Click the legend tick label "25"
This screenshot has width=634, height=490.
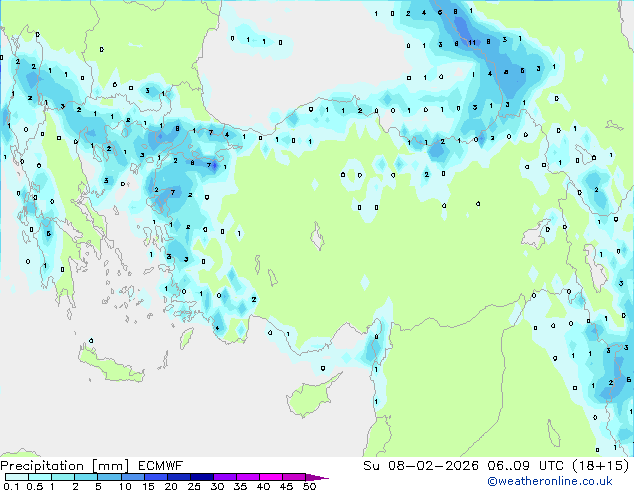click(194, 486)
